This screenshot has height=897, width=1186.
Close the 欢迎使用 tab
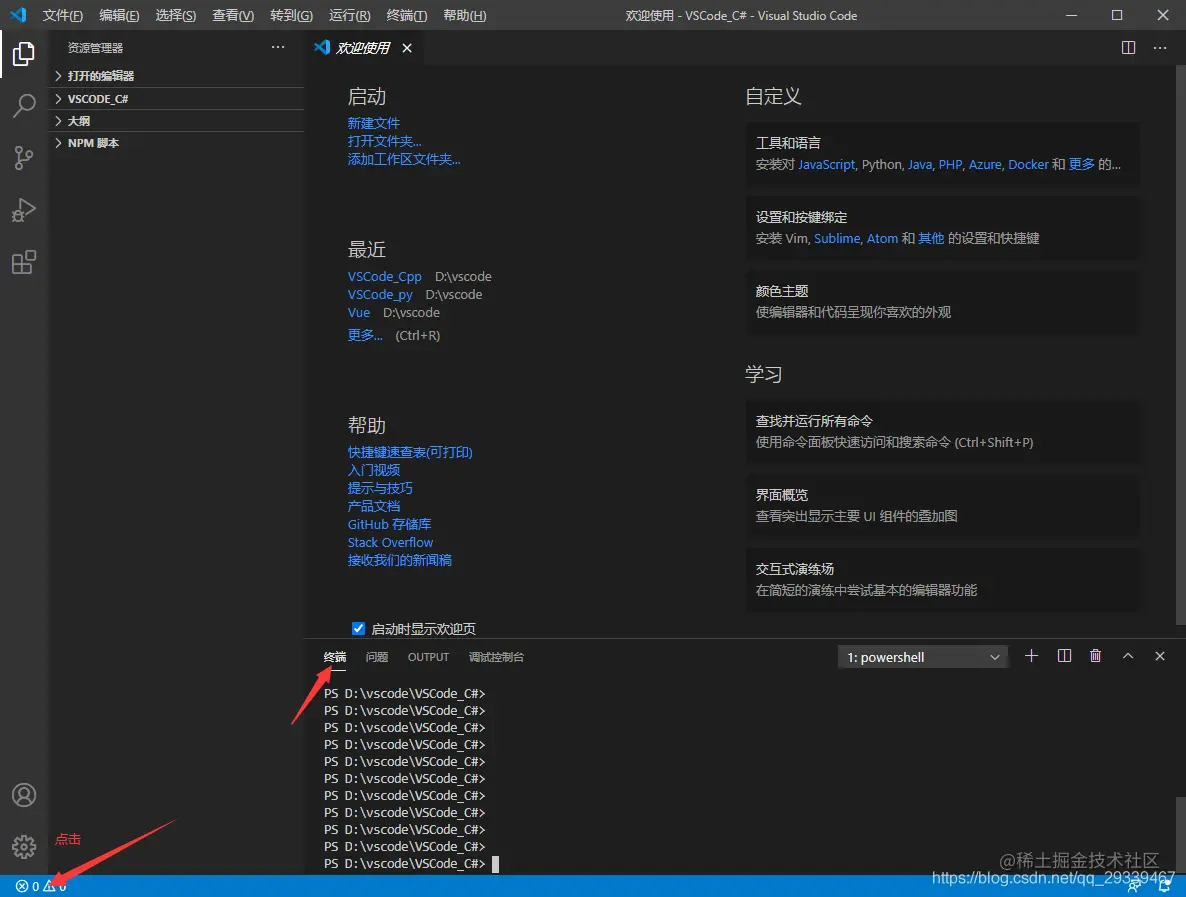[407, 48]
